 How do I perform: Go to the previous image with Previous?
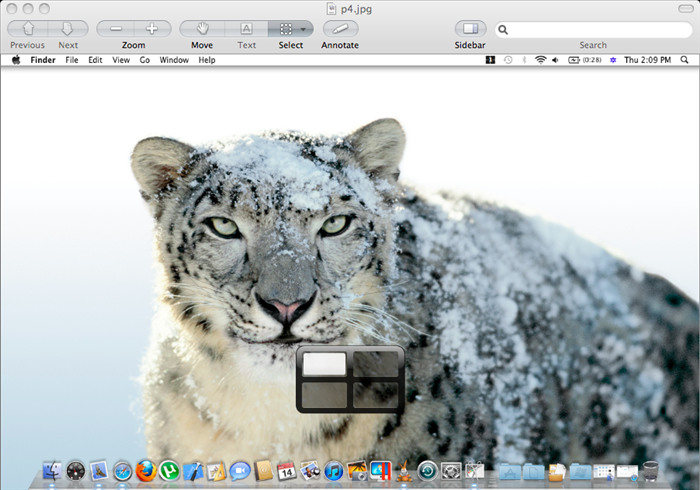(28, 29)
